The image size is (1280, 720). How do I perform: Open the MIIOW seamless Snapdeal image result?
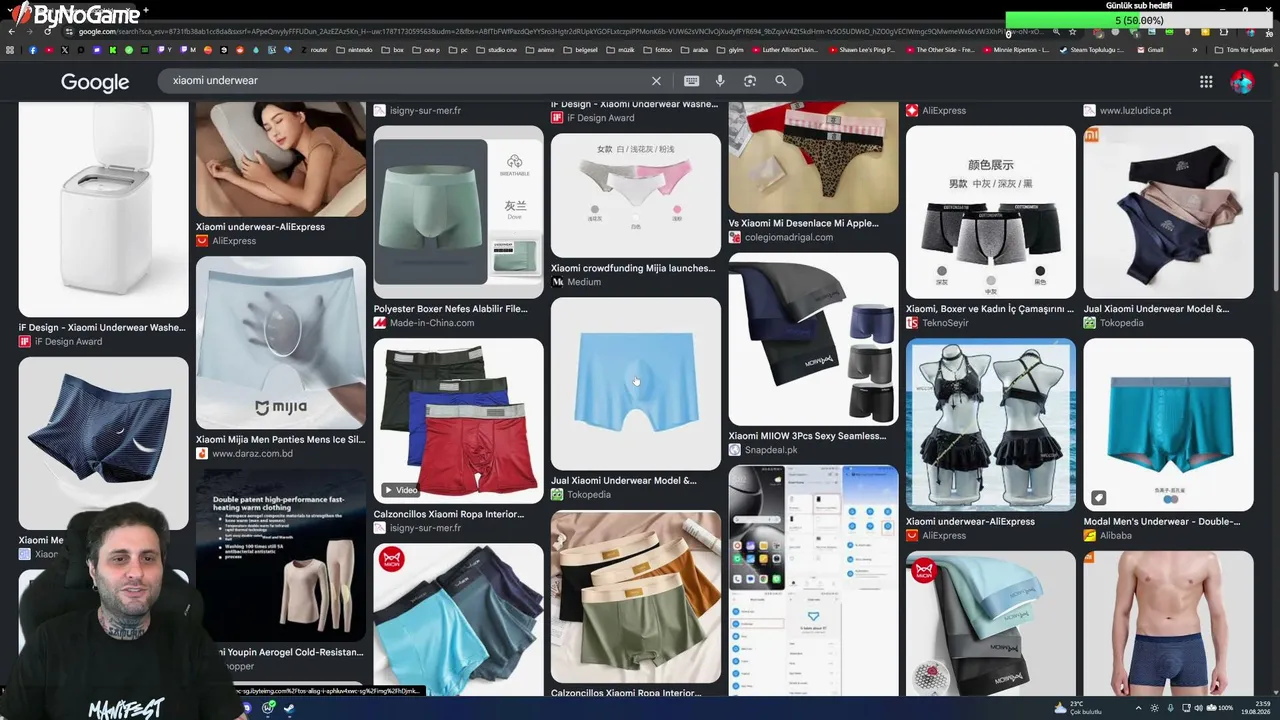[813, 339]
